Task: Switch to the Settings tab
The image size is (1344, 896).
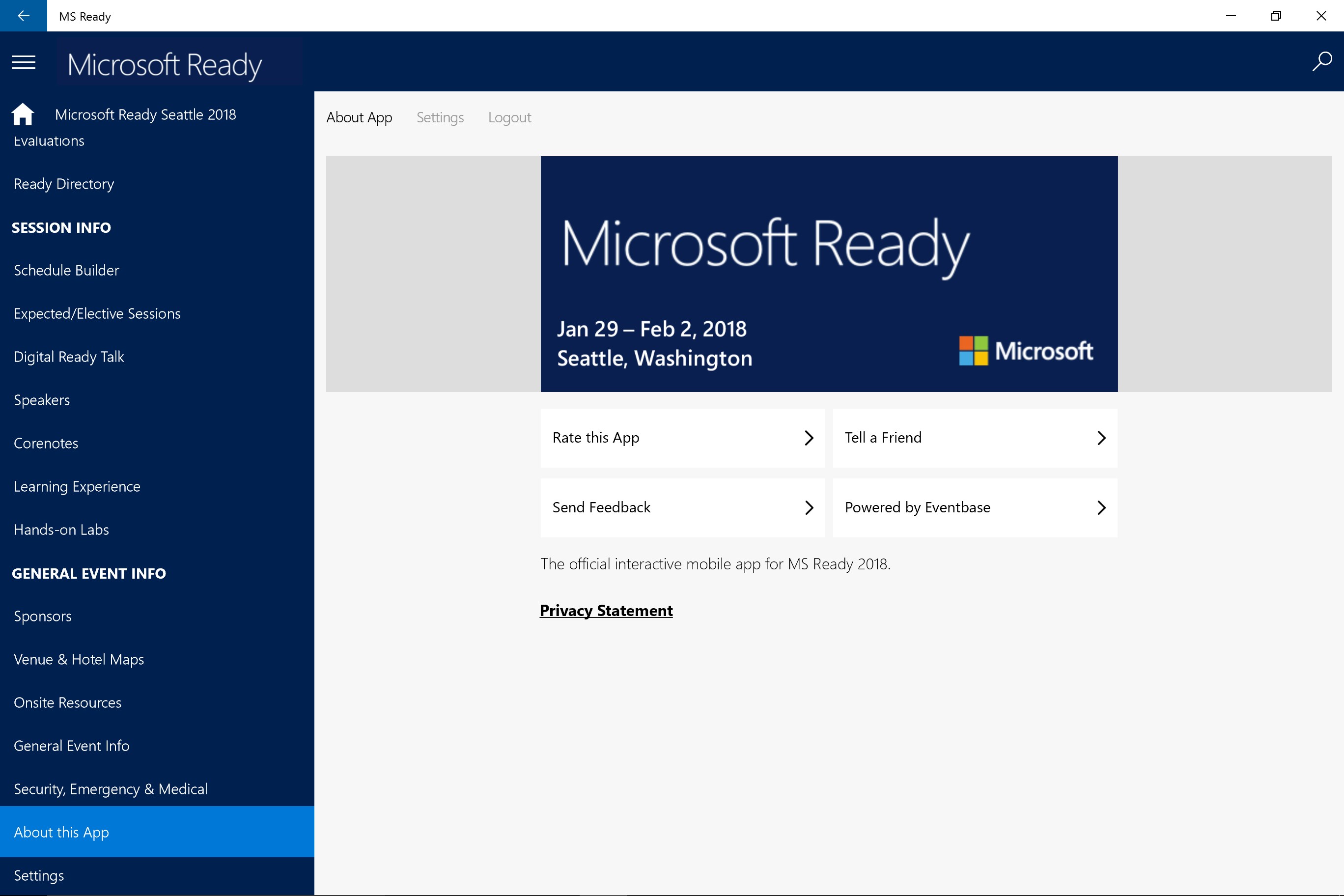Action: tap(440, 117)
